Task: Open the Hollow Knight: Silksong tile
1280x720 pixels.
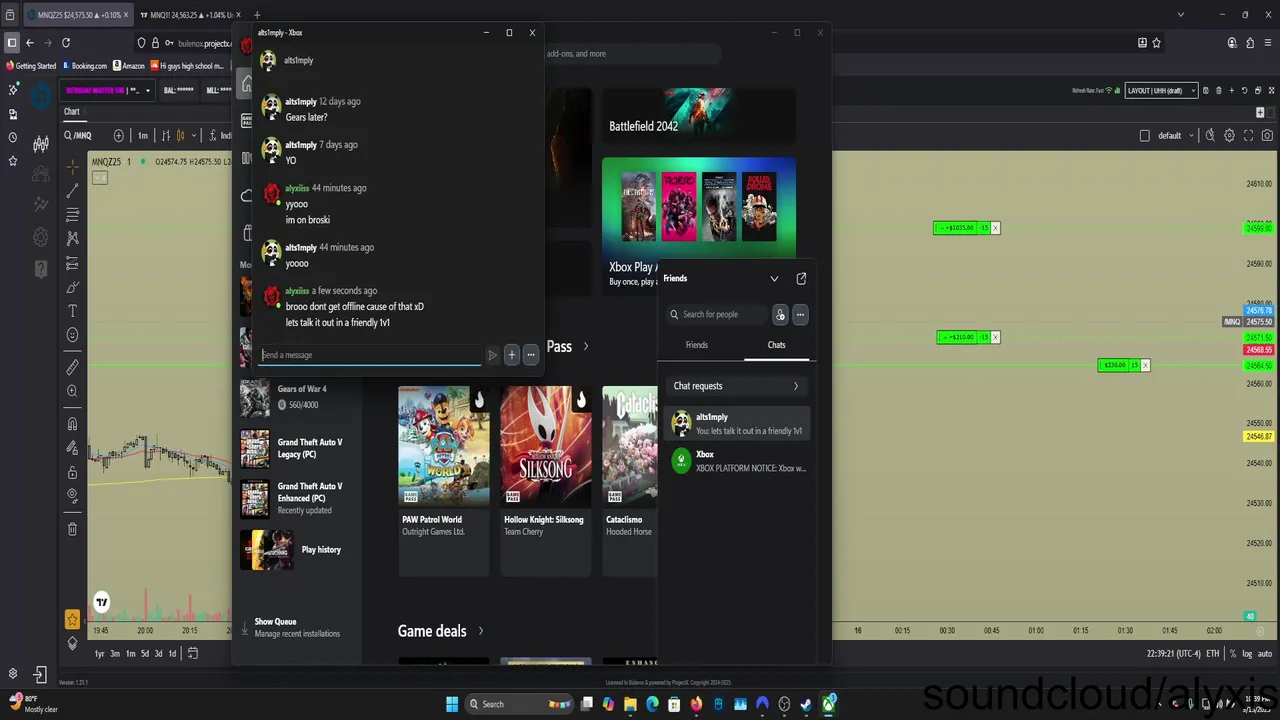Action: click(545, 480)
